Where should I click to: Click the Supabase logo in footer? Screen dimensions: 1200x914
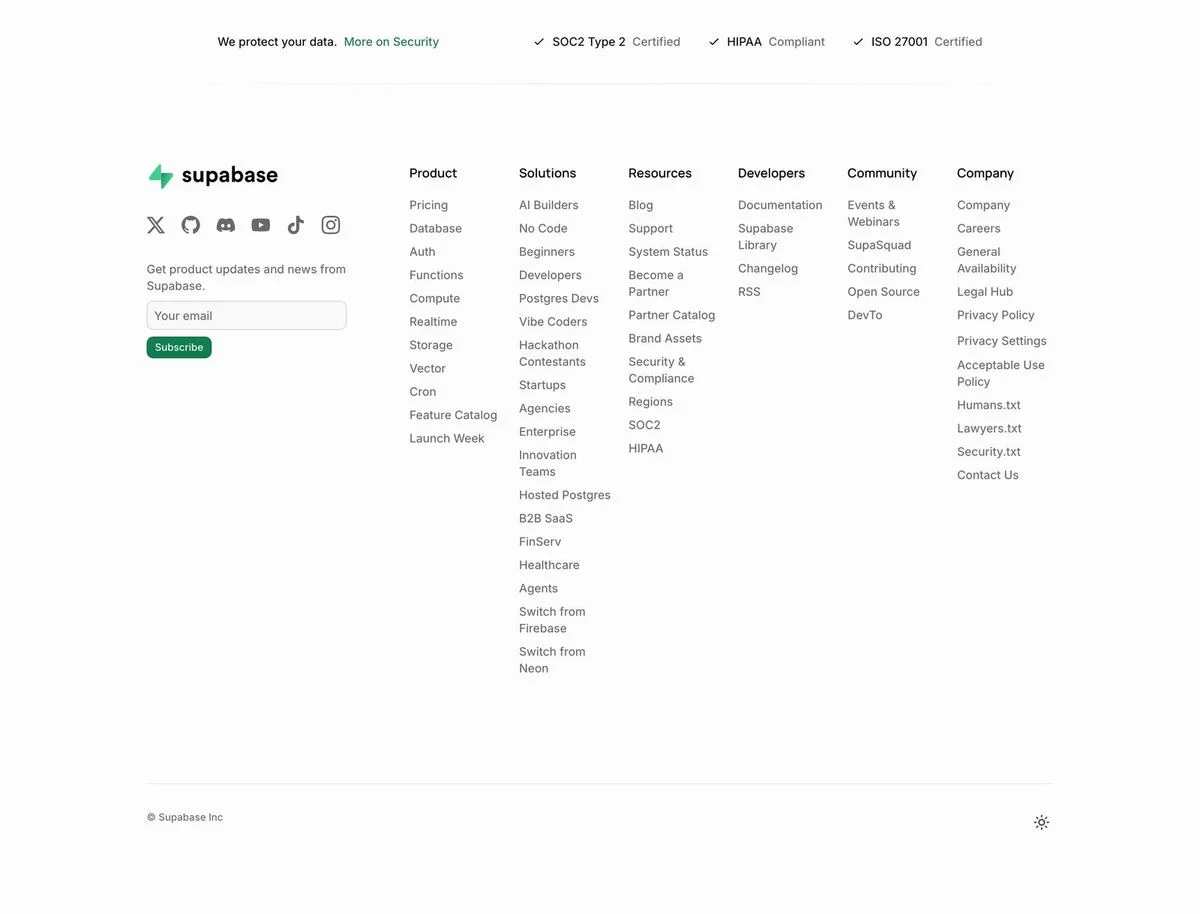(x=213, y=176)
